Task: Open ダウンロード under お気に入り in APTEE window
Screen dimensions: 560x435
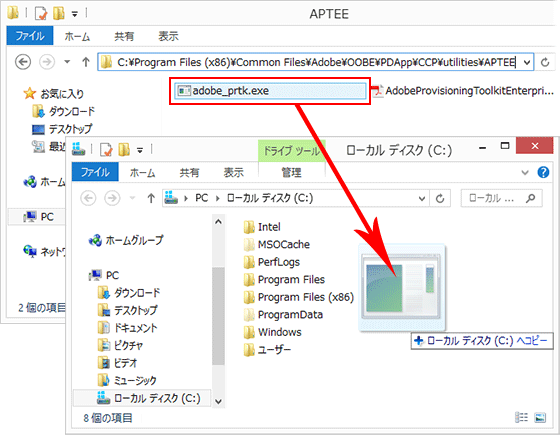Action: pyautogui.click(x=64, y=111)
